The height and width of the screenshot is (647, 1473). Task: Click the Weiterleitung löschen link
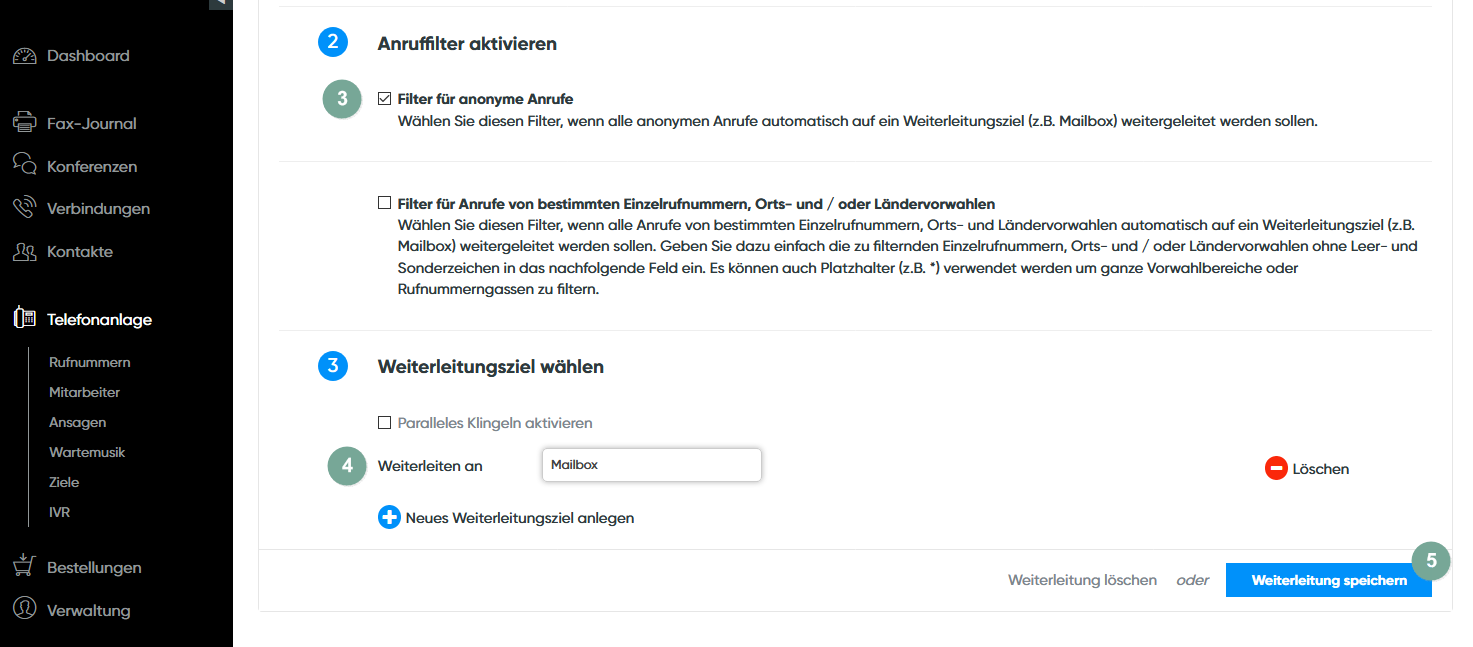click(x=1082, y=580)
